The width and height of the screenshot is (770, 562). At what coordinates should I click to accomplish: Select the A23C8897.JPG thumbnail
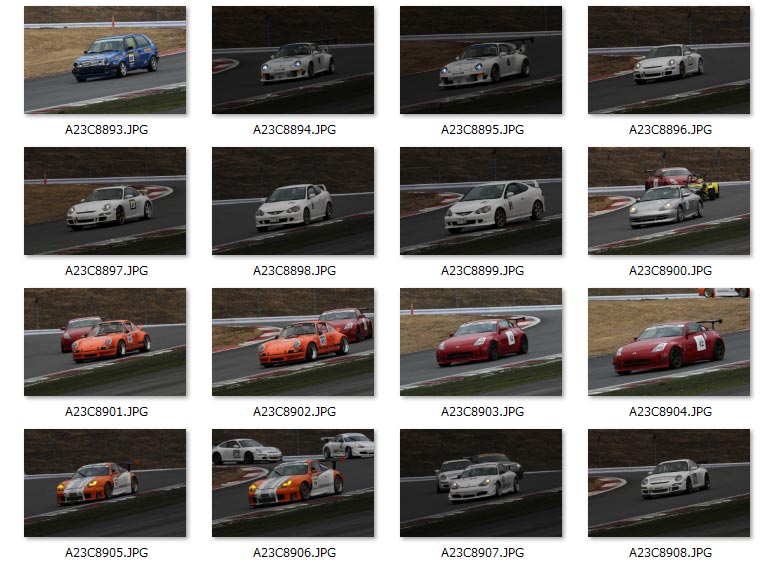(x=105, y=201)
